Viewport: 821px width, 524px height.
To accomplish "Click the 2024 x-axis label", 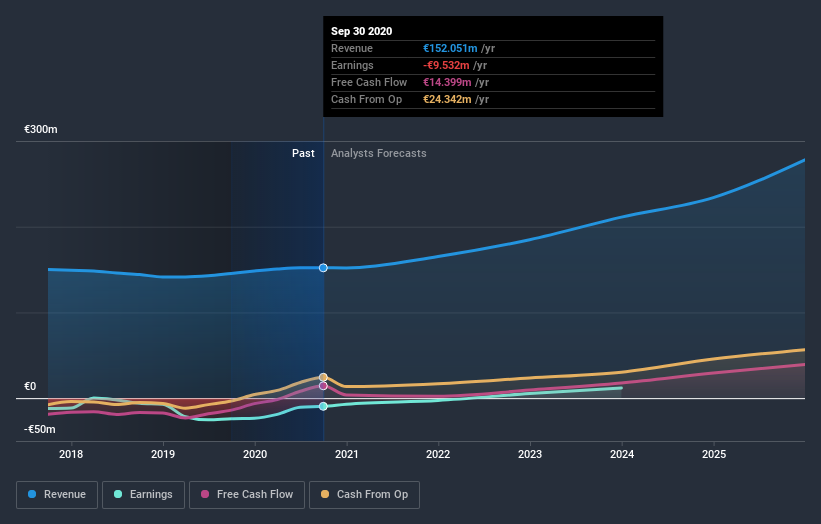I will (x=622, y=454).
